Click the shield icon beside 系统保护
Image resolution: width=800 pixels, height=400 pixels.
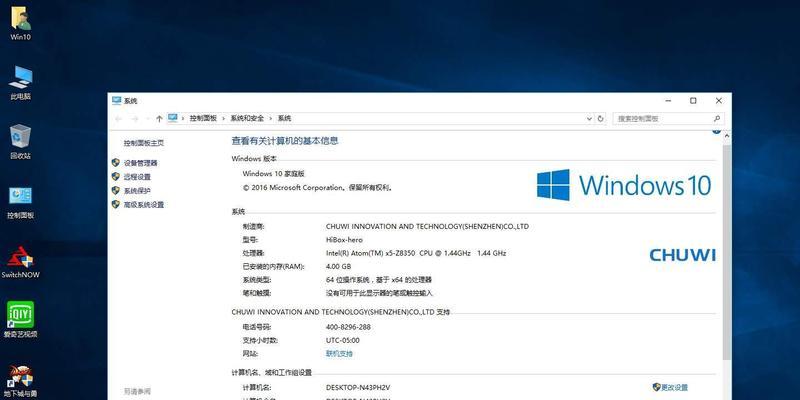(x=116, y=190)
